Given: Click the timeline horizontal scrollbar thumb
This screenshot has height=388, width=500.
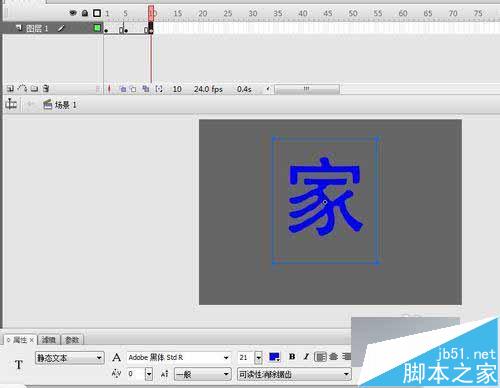Looking at the screenshot, I should [307, 89].
